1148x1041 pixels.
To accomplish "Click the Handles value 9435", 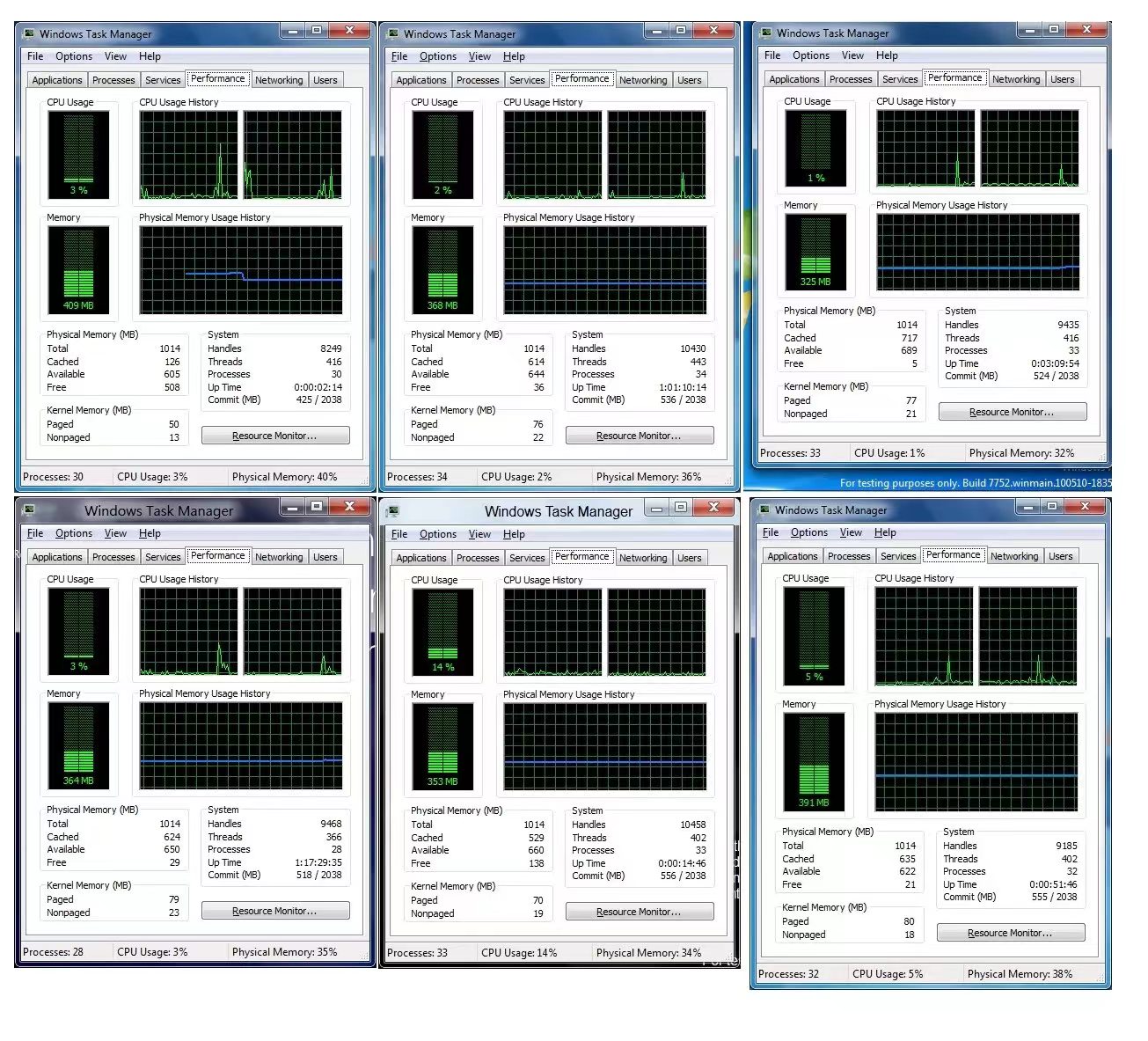I will (1068, 325).
